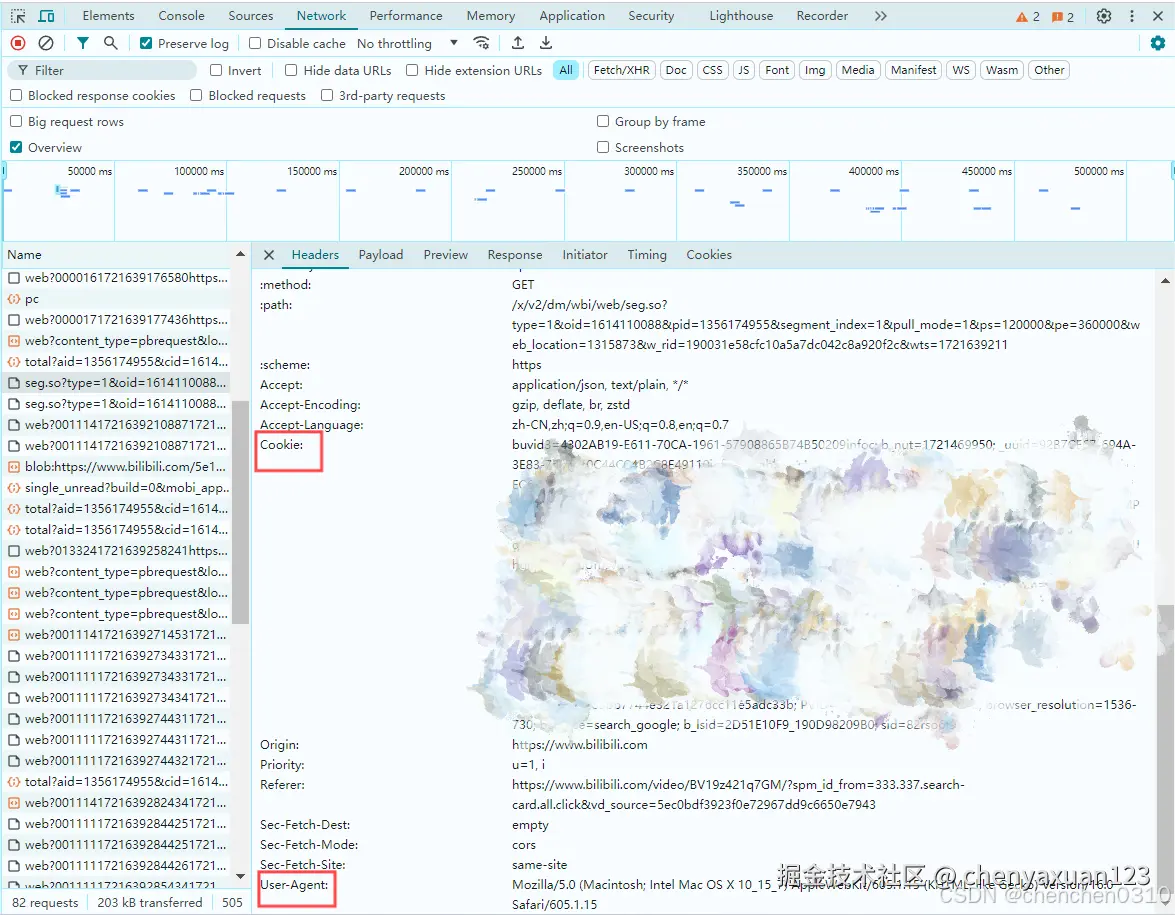
Task: Enable Hide extension URLs checkbox
Action: tap(412, 70)
